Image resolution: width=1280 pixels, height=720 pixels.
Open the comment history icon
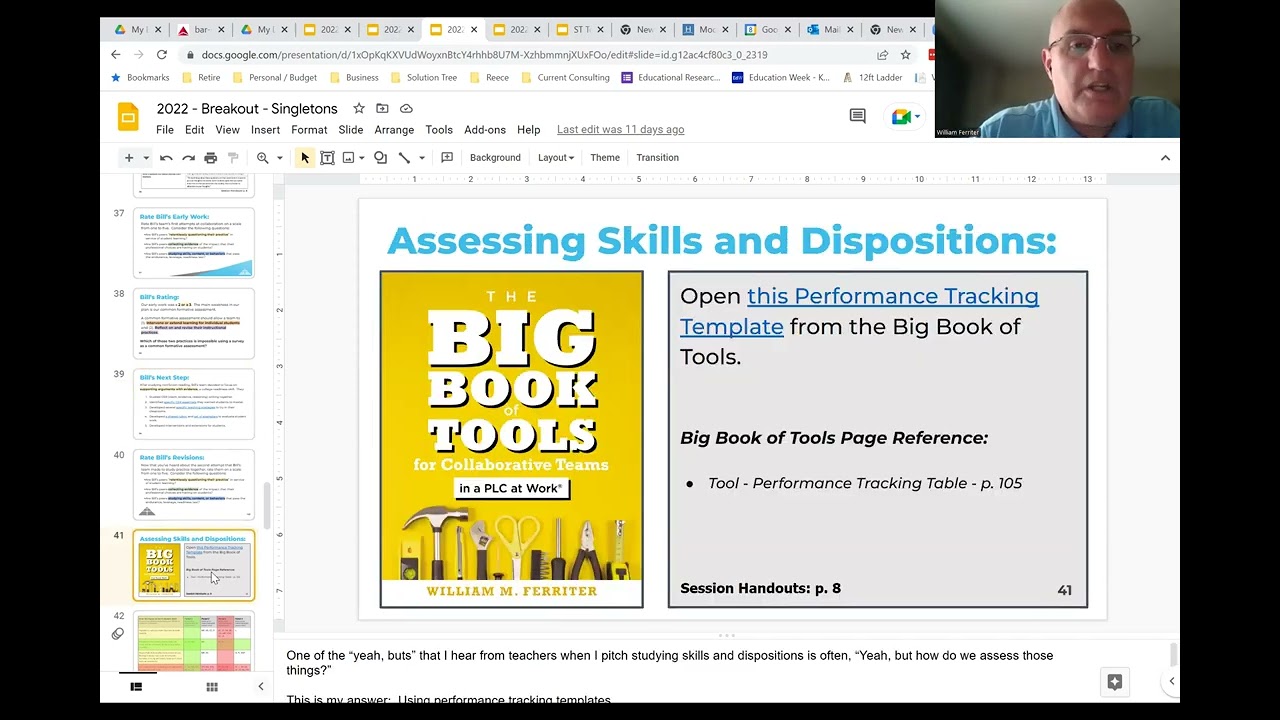tap(857, 117)
